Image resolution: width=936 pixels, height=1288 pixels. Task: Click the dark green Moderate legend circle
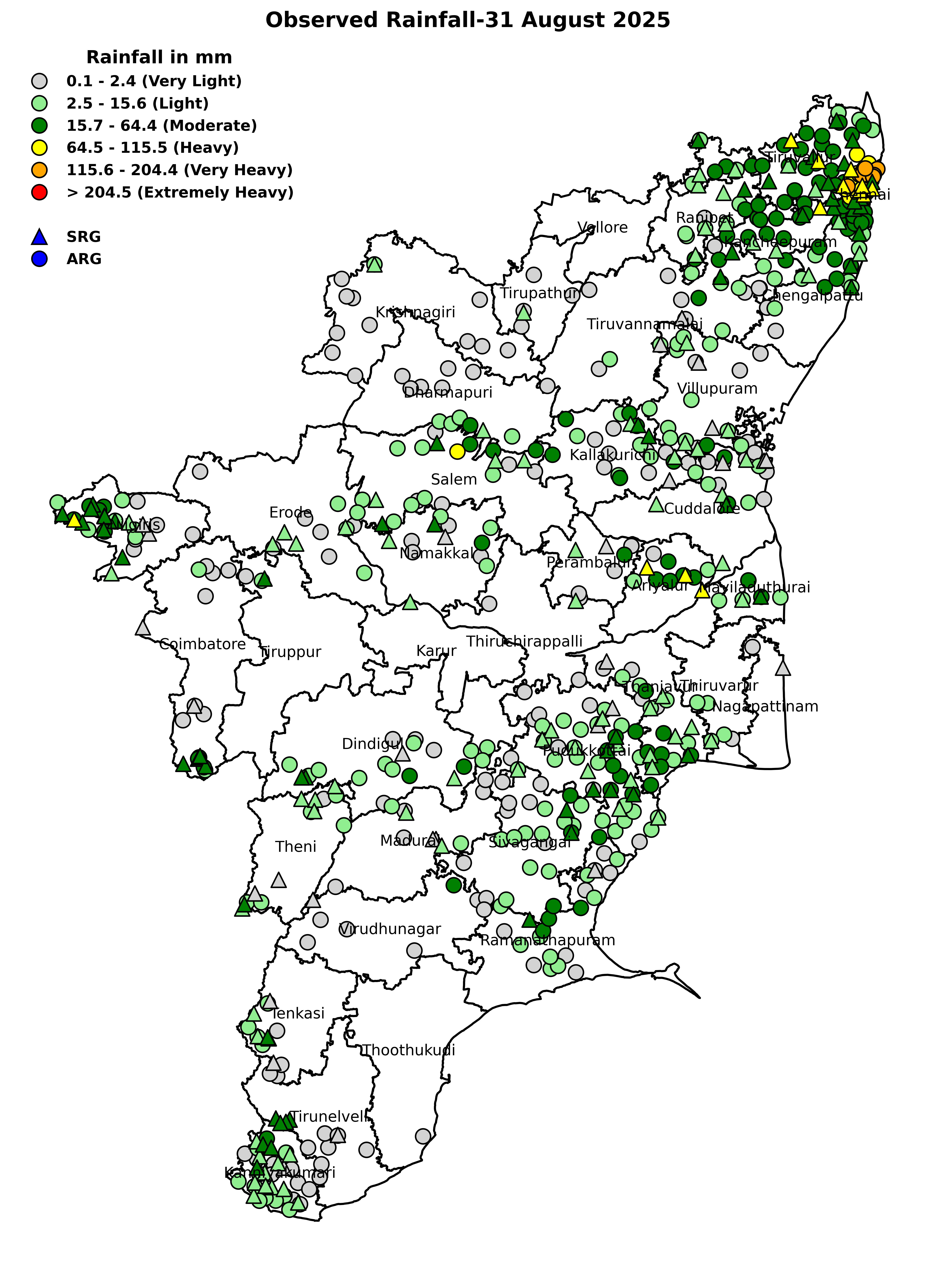[39, 126]
